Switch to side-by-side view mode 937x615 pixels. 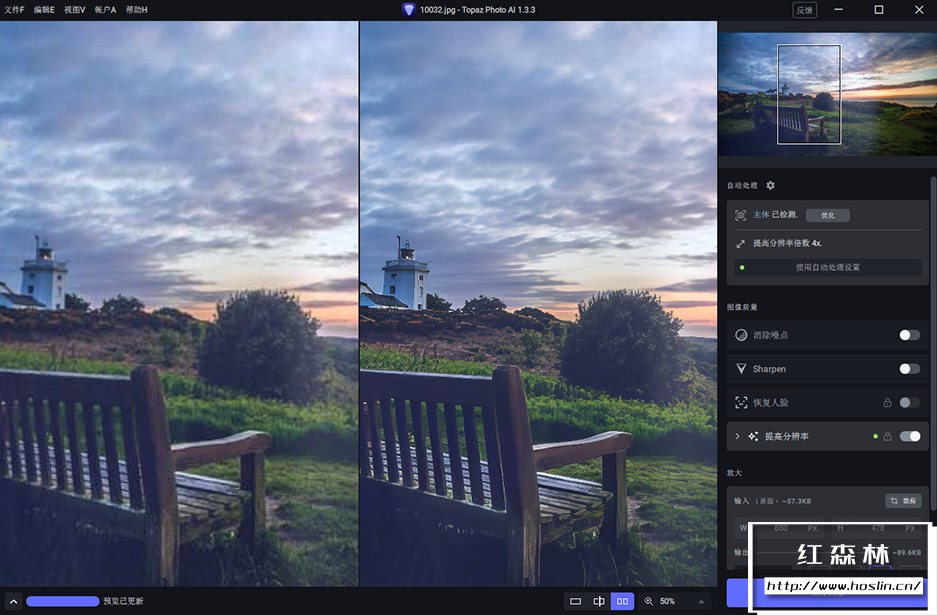pos(622,601)
